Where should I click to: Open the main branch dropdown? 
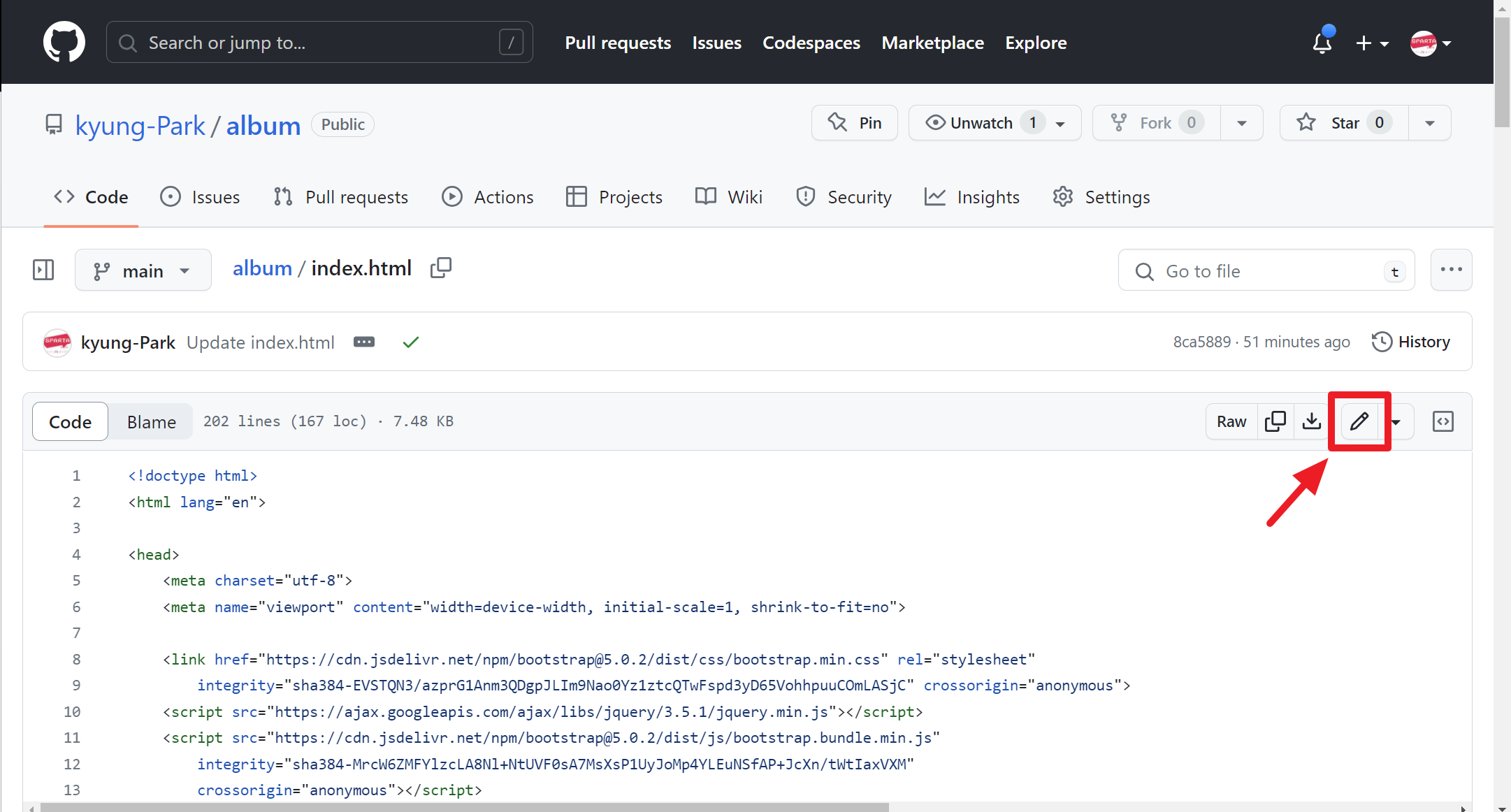click(143, 270)
